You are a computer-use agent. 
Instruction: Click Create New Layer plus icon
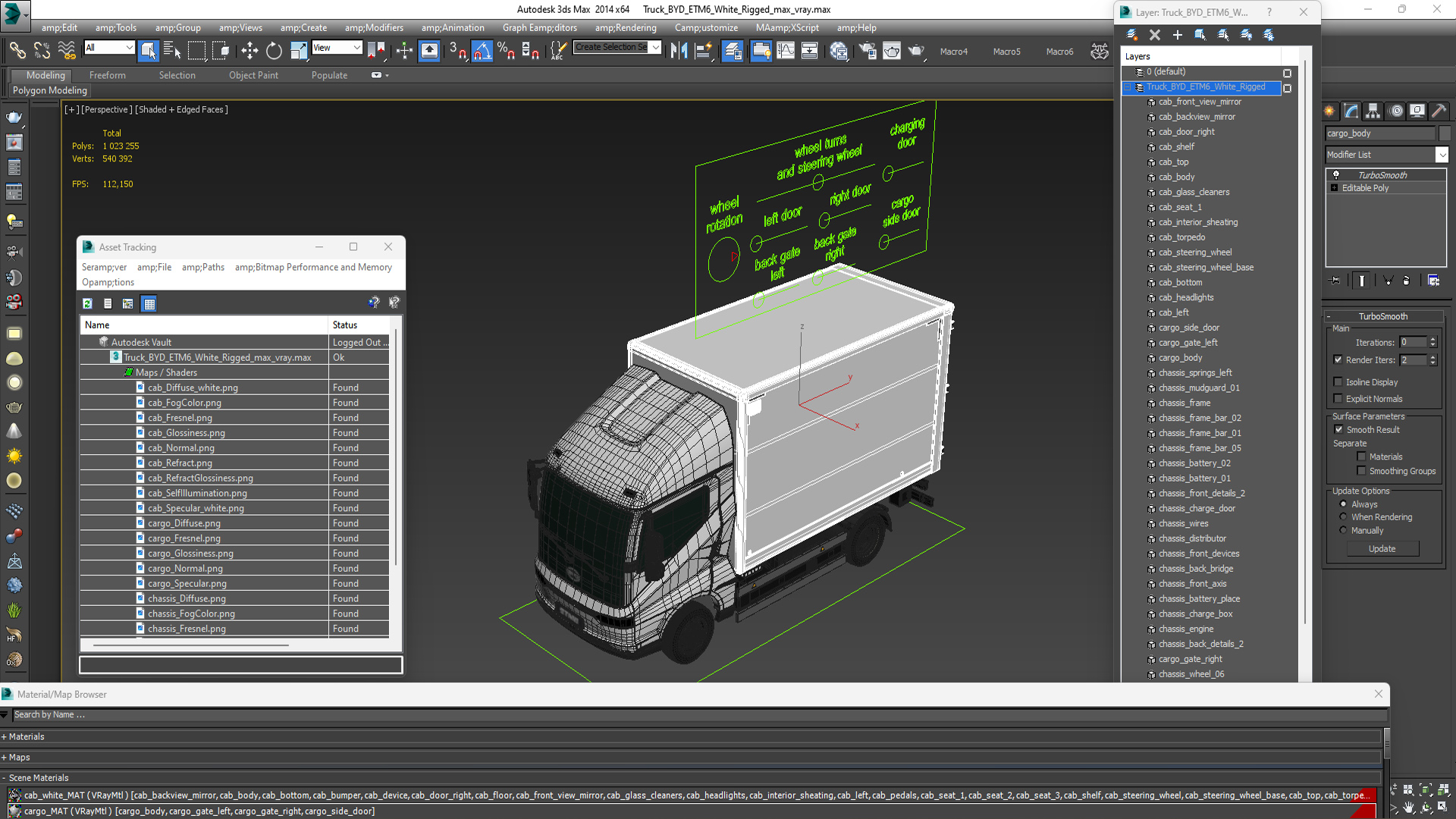coord(1177,35)
